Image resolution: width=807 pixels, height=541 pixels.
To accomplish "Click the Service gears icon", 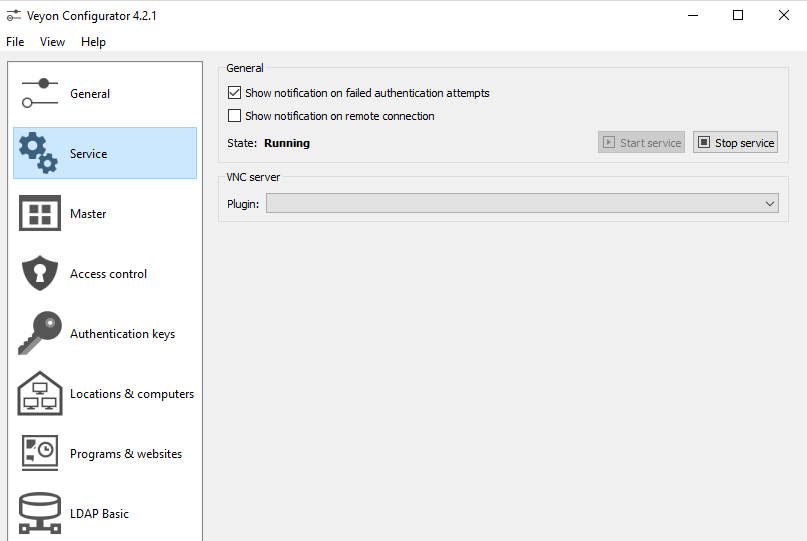I will [x=39, y=153].
